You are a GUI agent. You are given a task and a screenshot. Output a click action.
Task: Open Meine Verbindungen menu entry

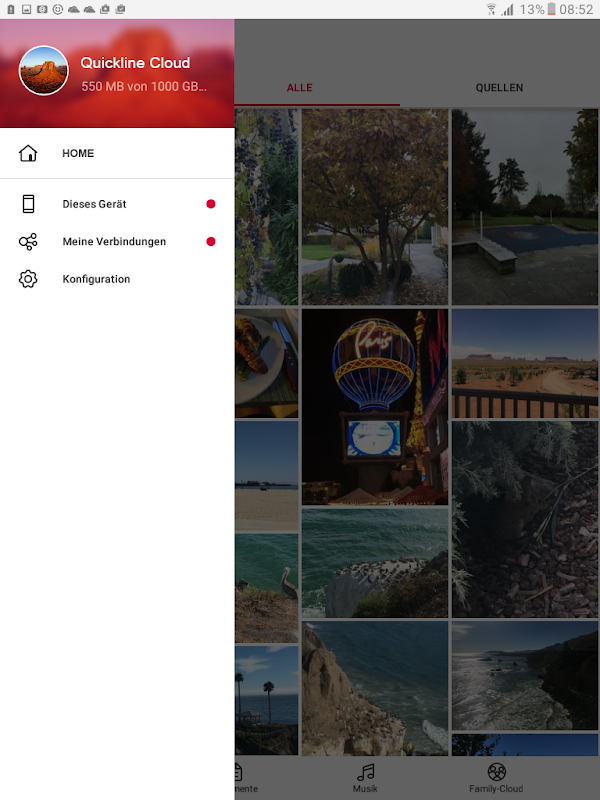117,241
